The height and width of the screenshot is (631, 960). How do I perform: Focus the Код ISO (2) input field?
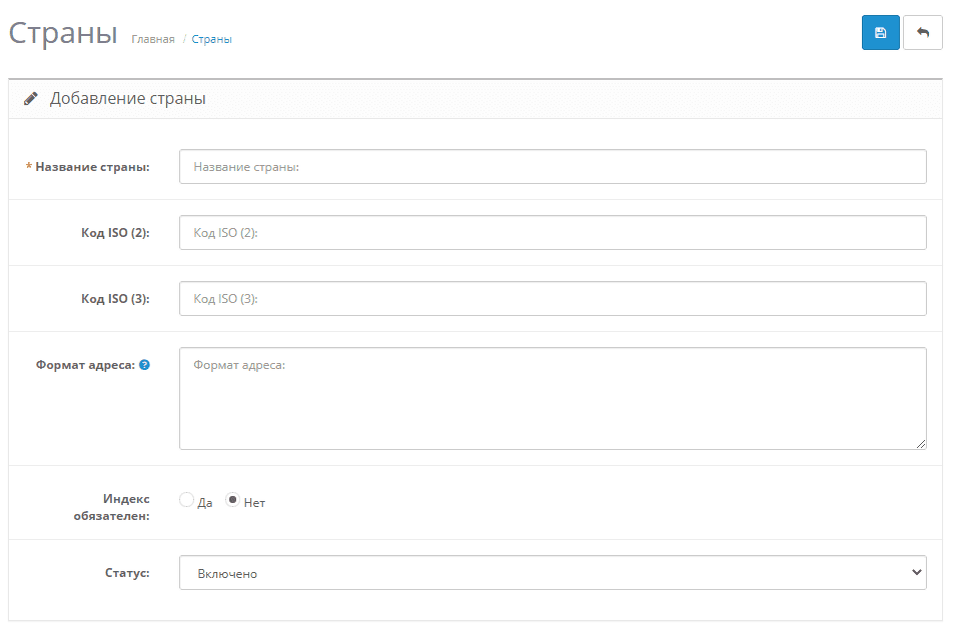(552, 233)
